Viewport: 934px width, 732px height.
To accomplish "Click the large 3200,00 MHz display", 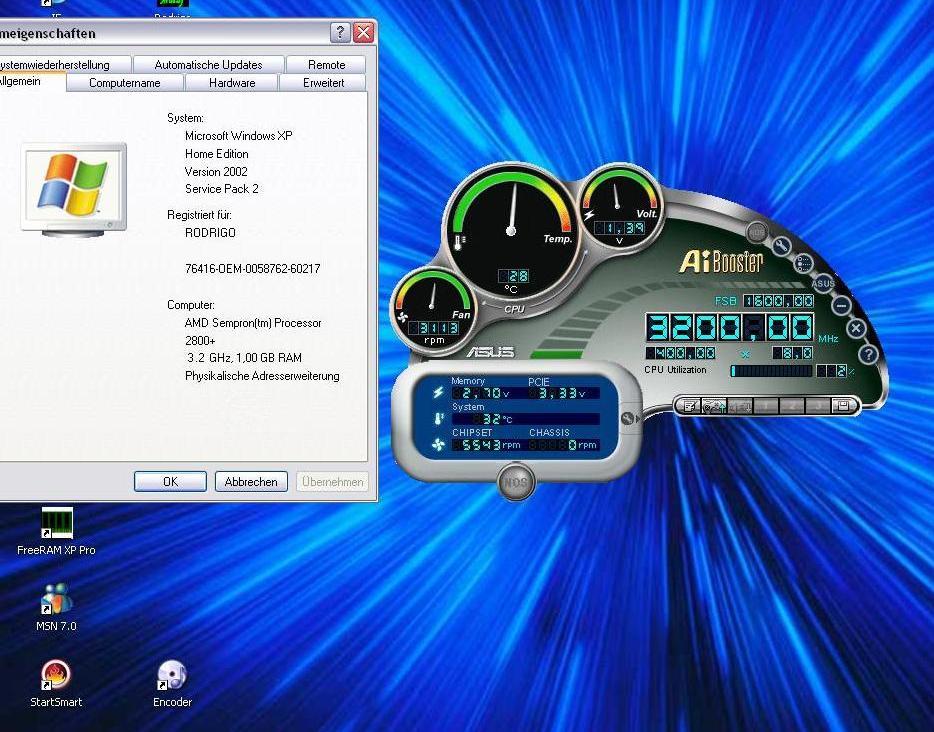I will (x=730, y=328).
